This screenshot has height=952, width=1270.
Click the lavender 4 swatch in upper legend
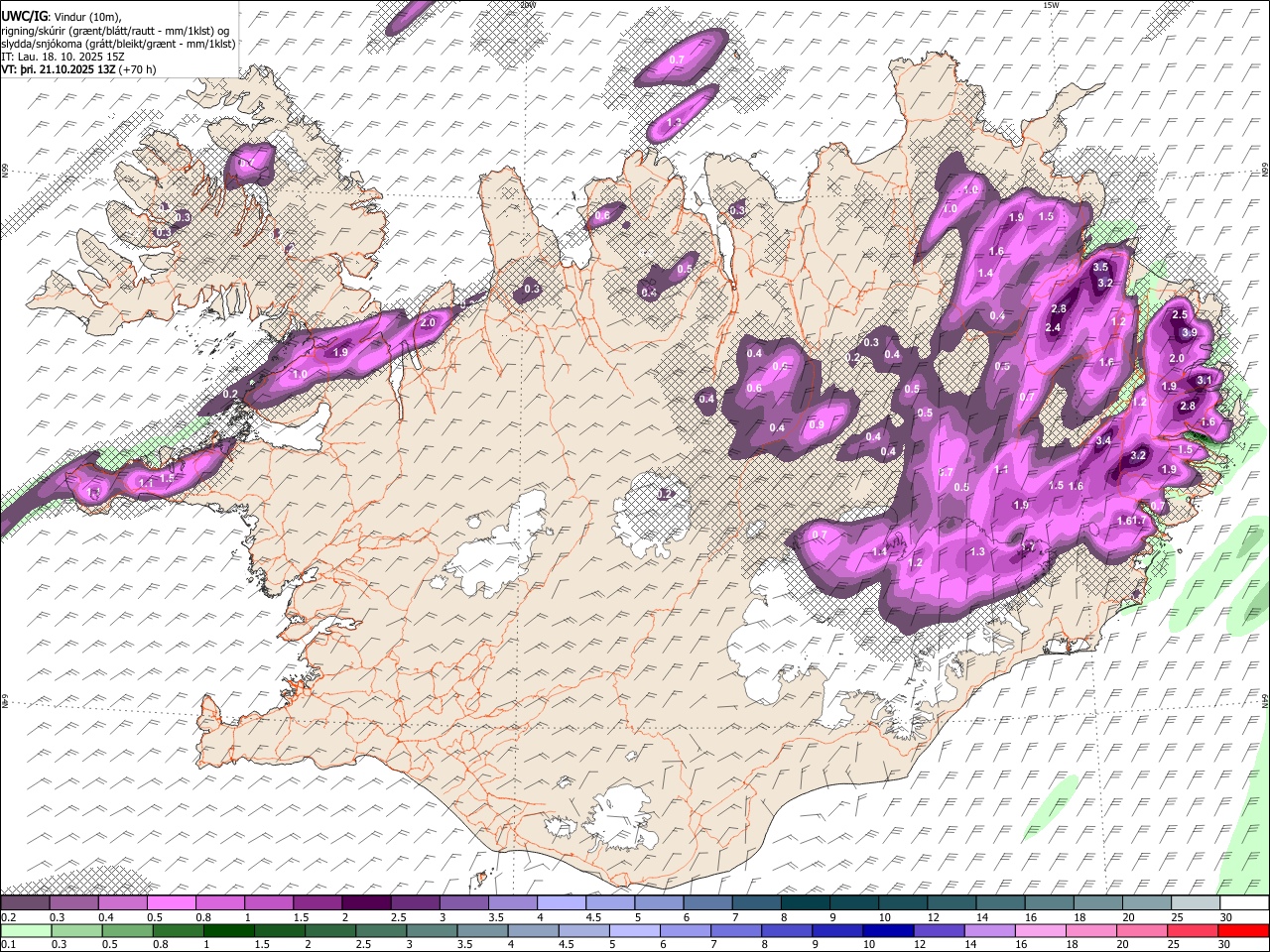click(x=561, y=903)
